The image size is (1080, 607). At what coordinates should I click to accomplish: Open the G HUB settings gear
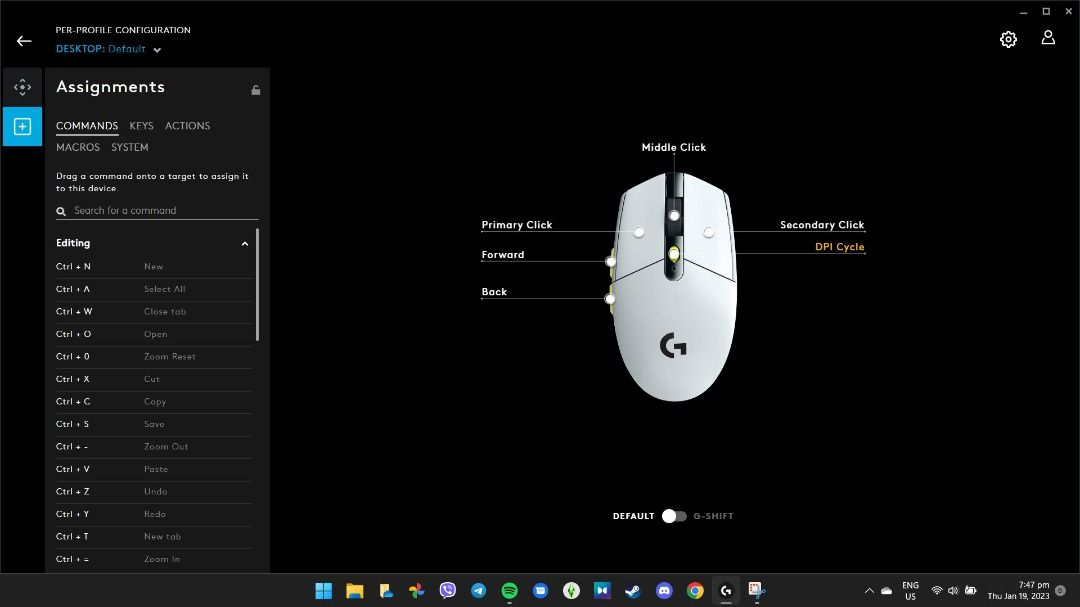point(1008,38)
